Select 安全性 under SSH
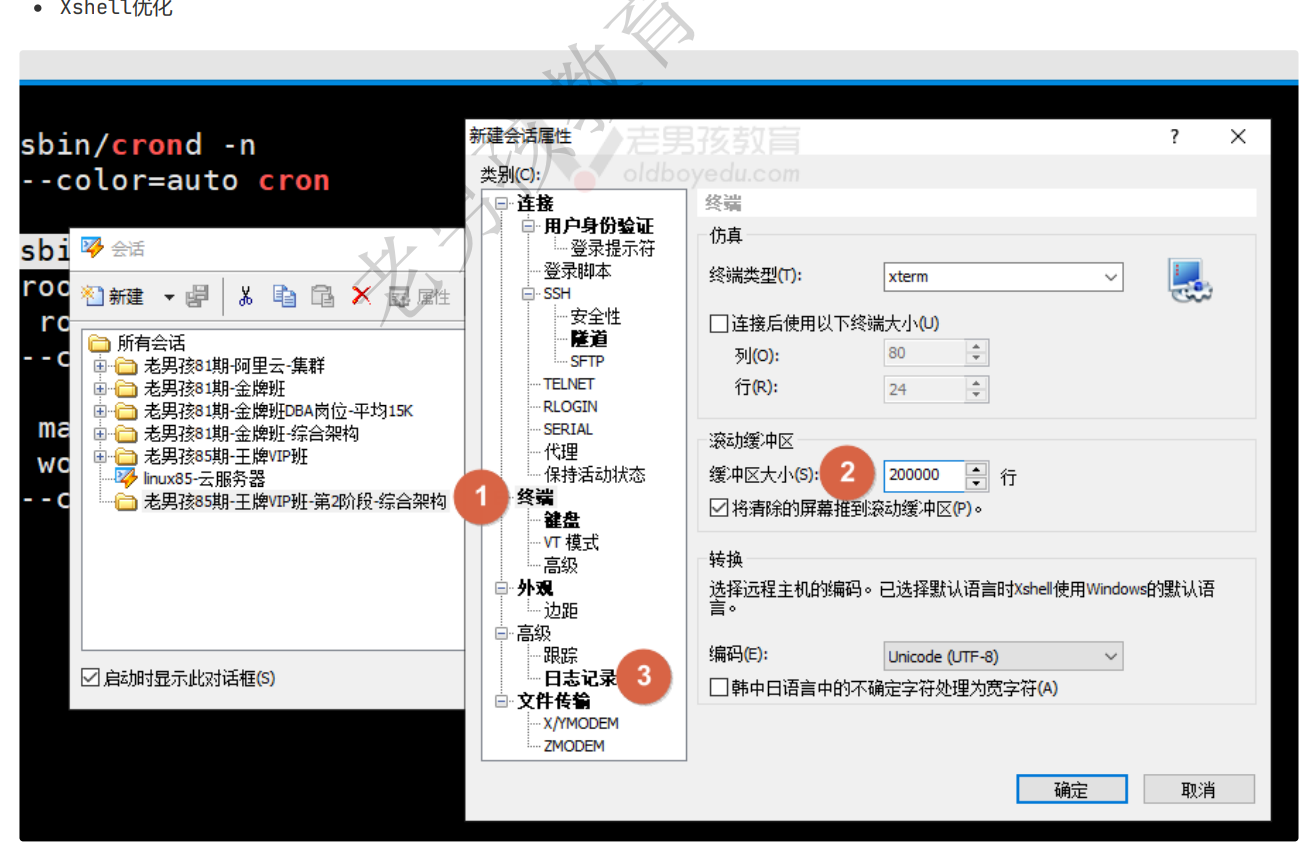 pyautogui.click(x=595, y=316)
